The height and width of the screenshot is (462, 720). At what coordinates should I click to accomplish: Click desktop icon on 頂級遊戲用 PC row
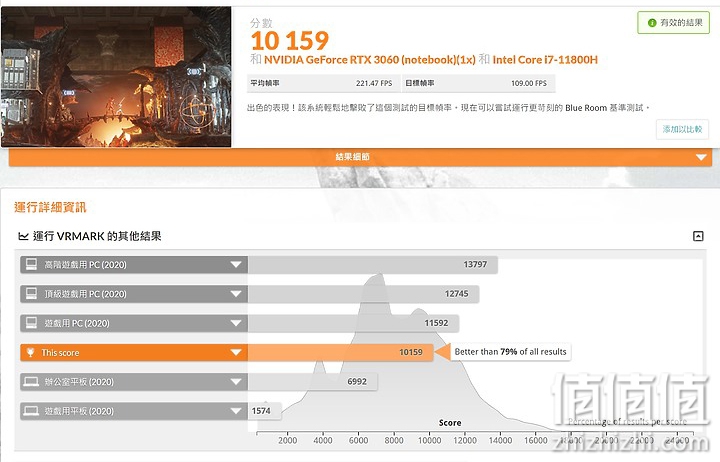31,293
